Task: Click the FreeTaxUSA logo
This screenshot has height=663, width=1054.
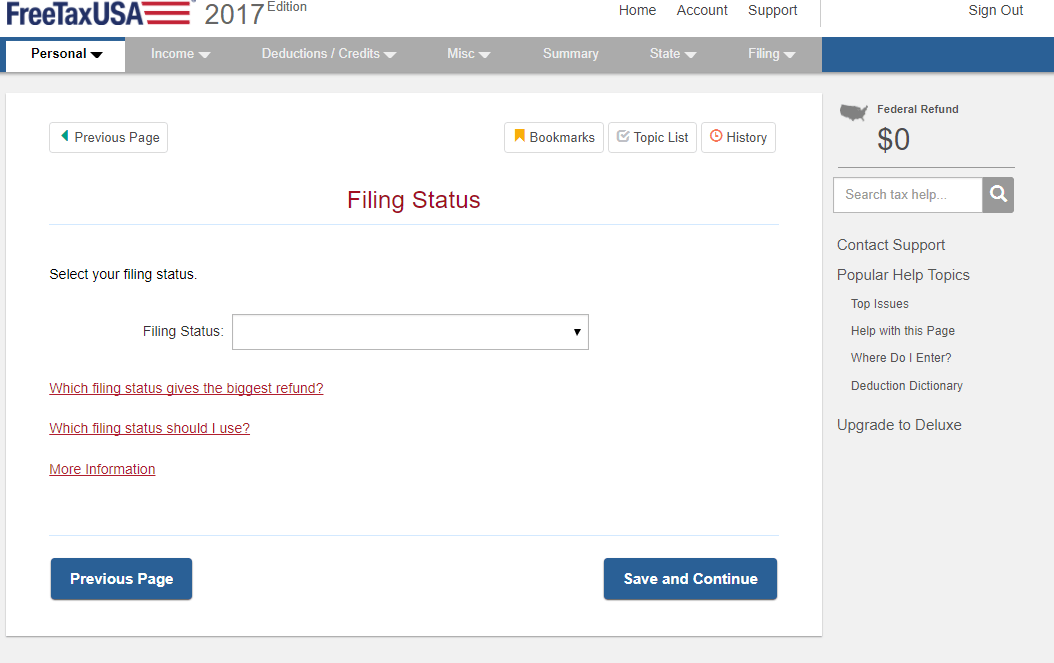Action: click(98, 13)
